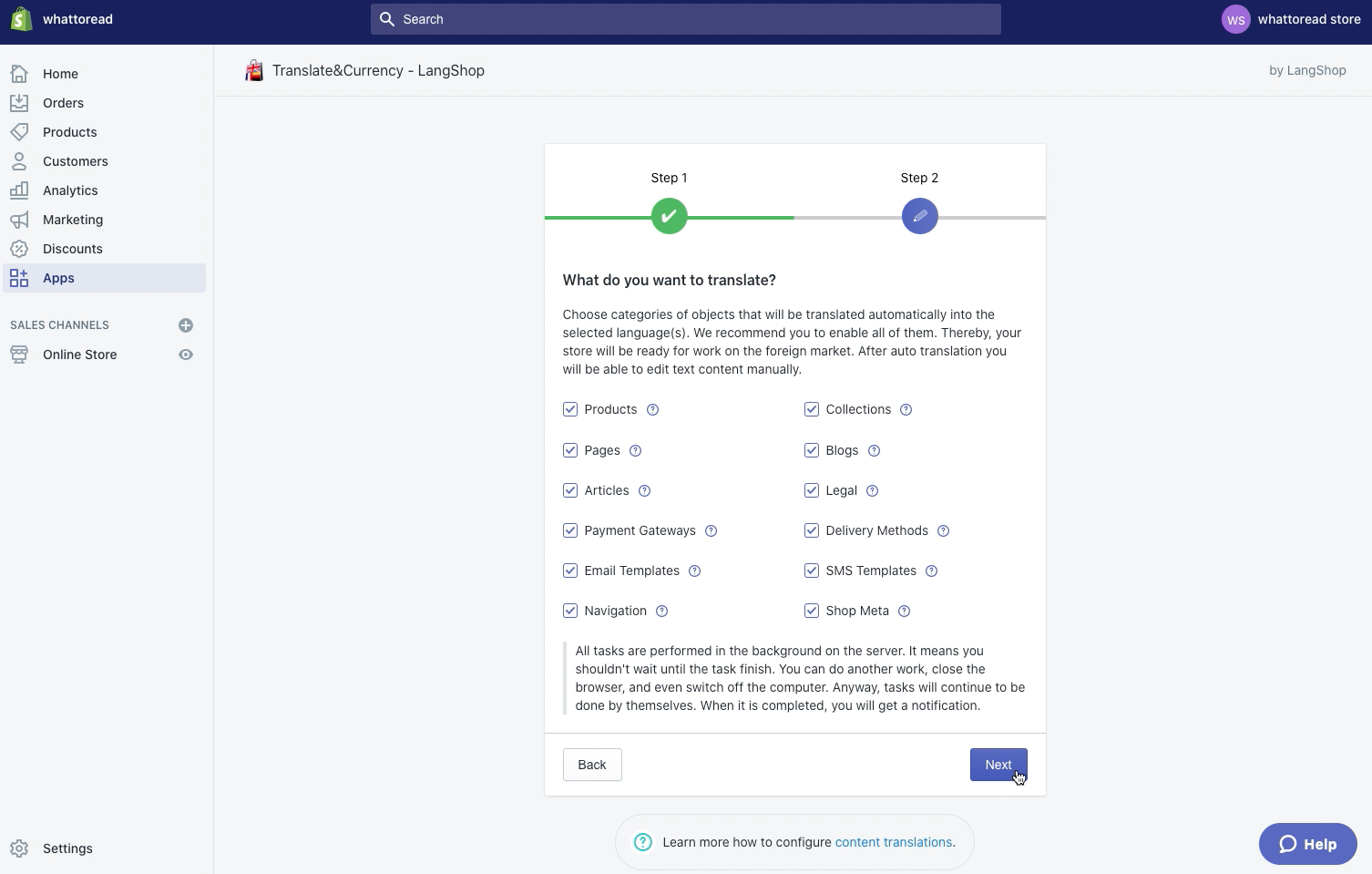Click the Products tag icon

coord(19,132)
